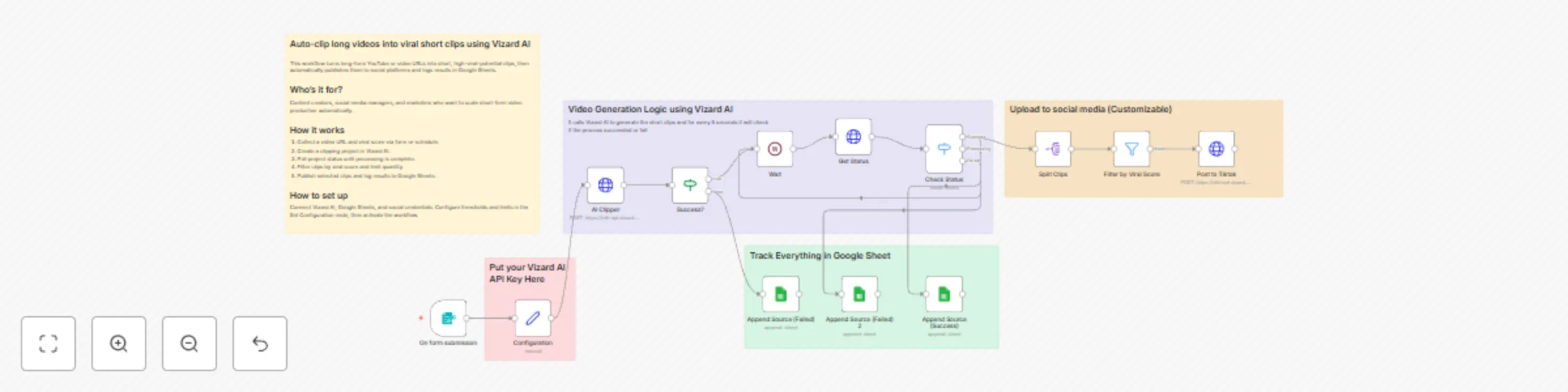Click the output connector of the Post to Tiktok node

[1235, 149]
